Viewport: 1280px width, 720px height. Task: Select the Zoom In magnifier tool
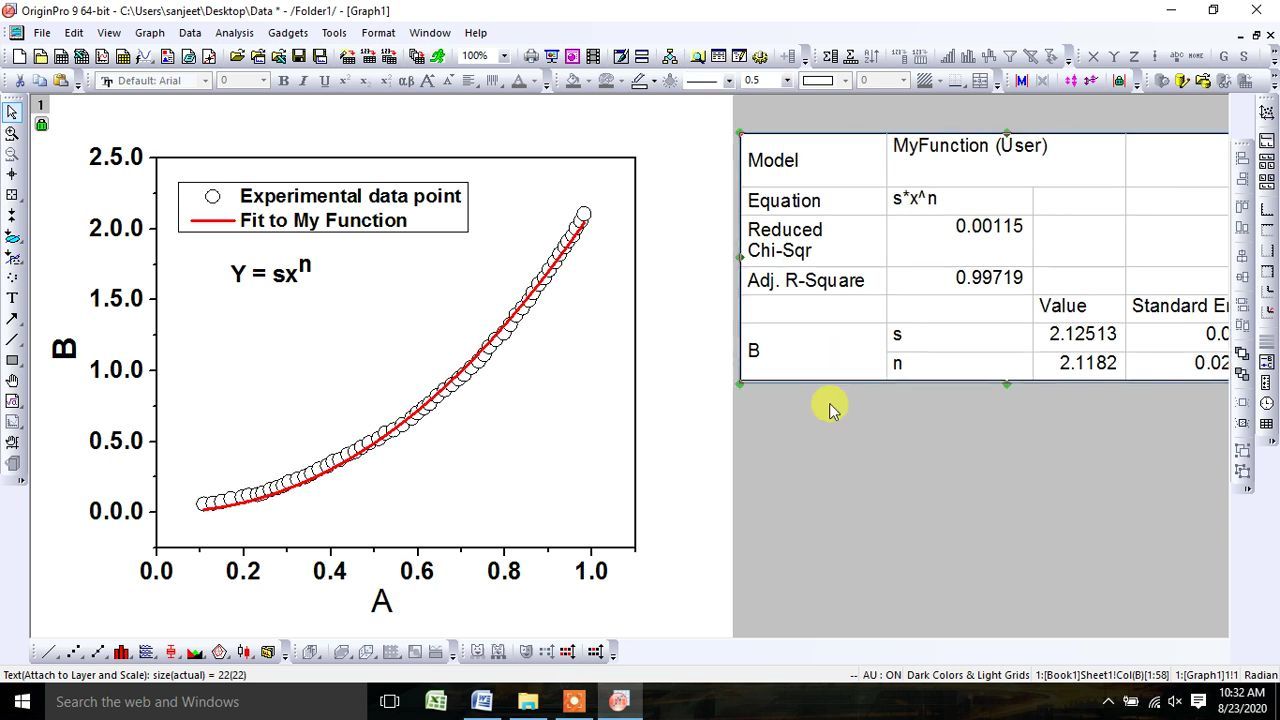(12, 133)
